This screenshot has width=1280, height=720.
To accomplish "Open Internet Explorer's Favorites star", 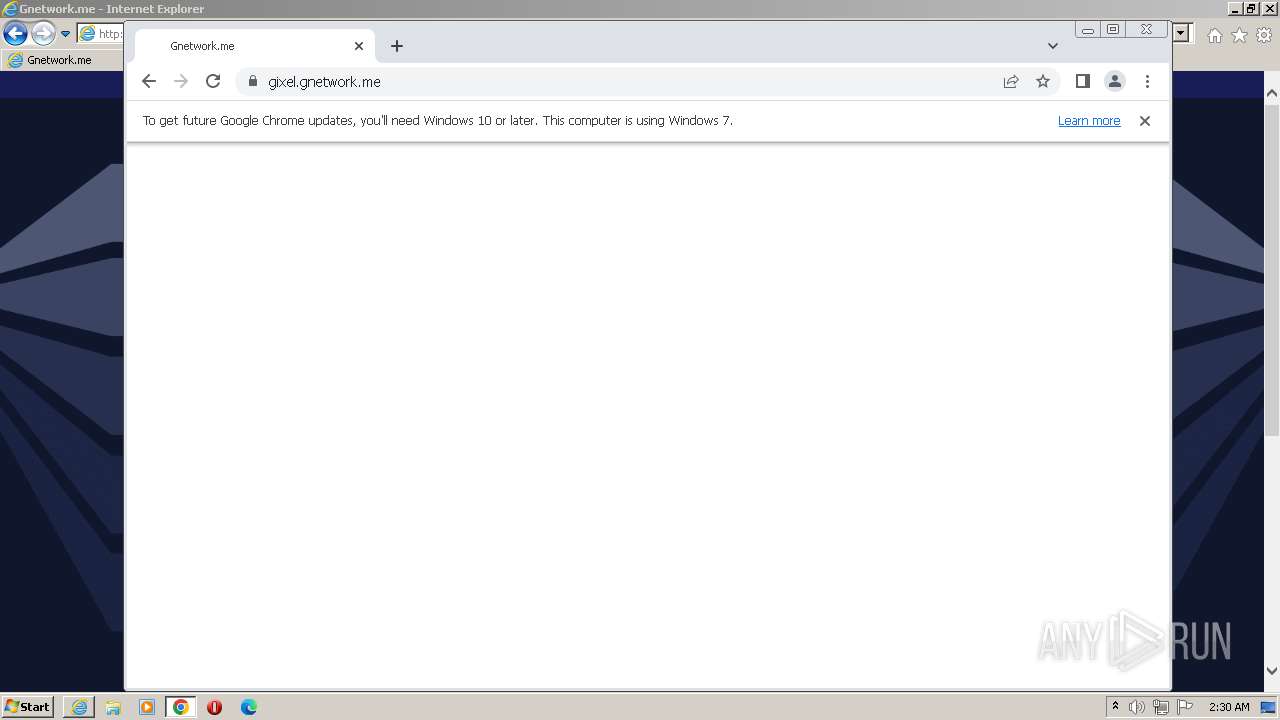I will [x=1239, y=35].
